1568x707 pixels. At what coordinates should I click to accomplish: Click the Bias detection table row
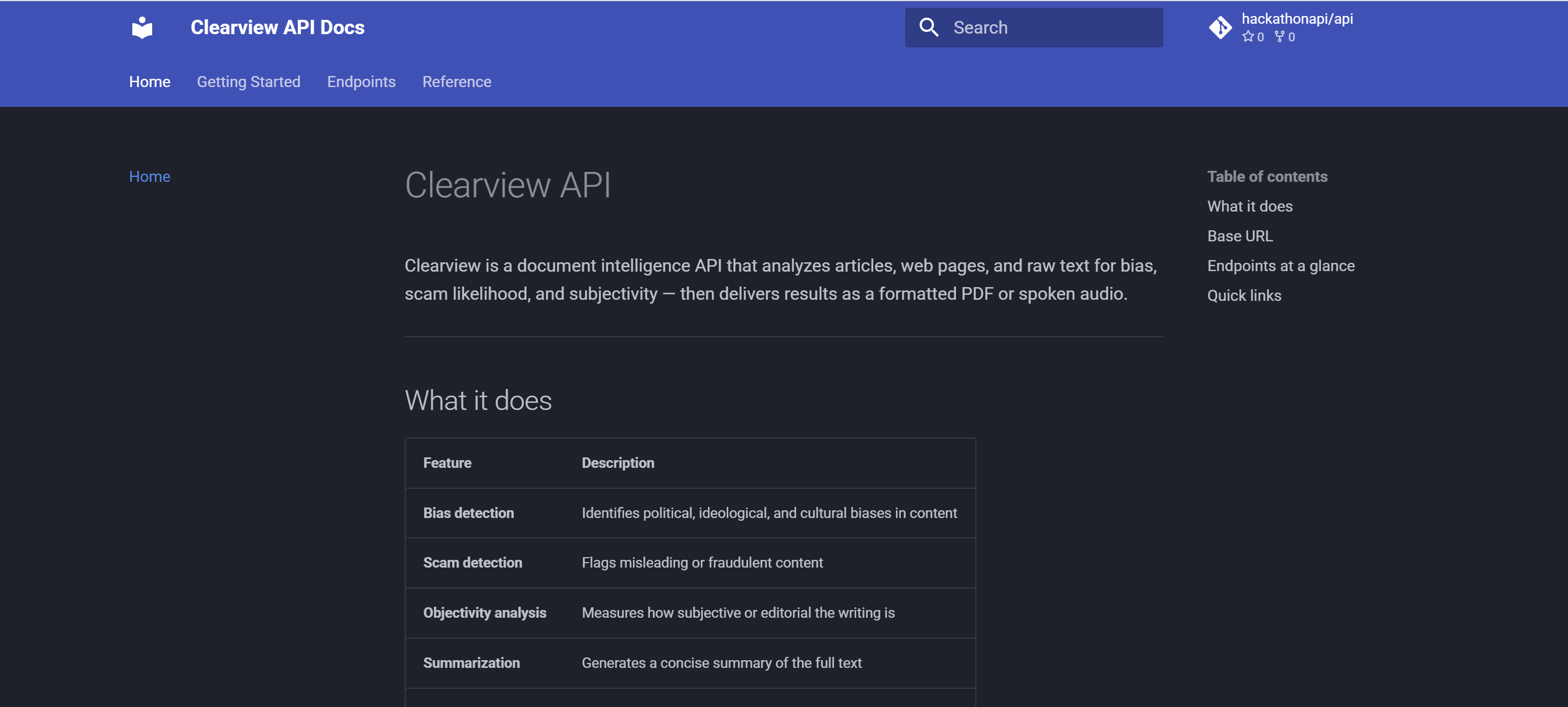click(690, 513)
